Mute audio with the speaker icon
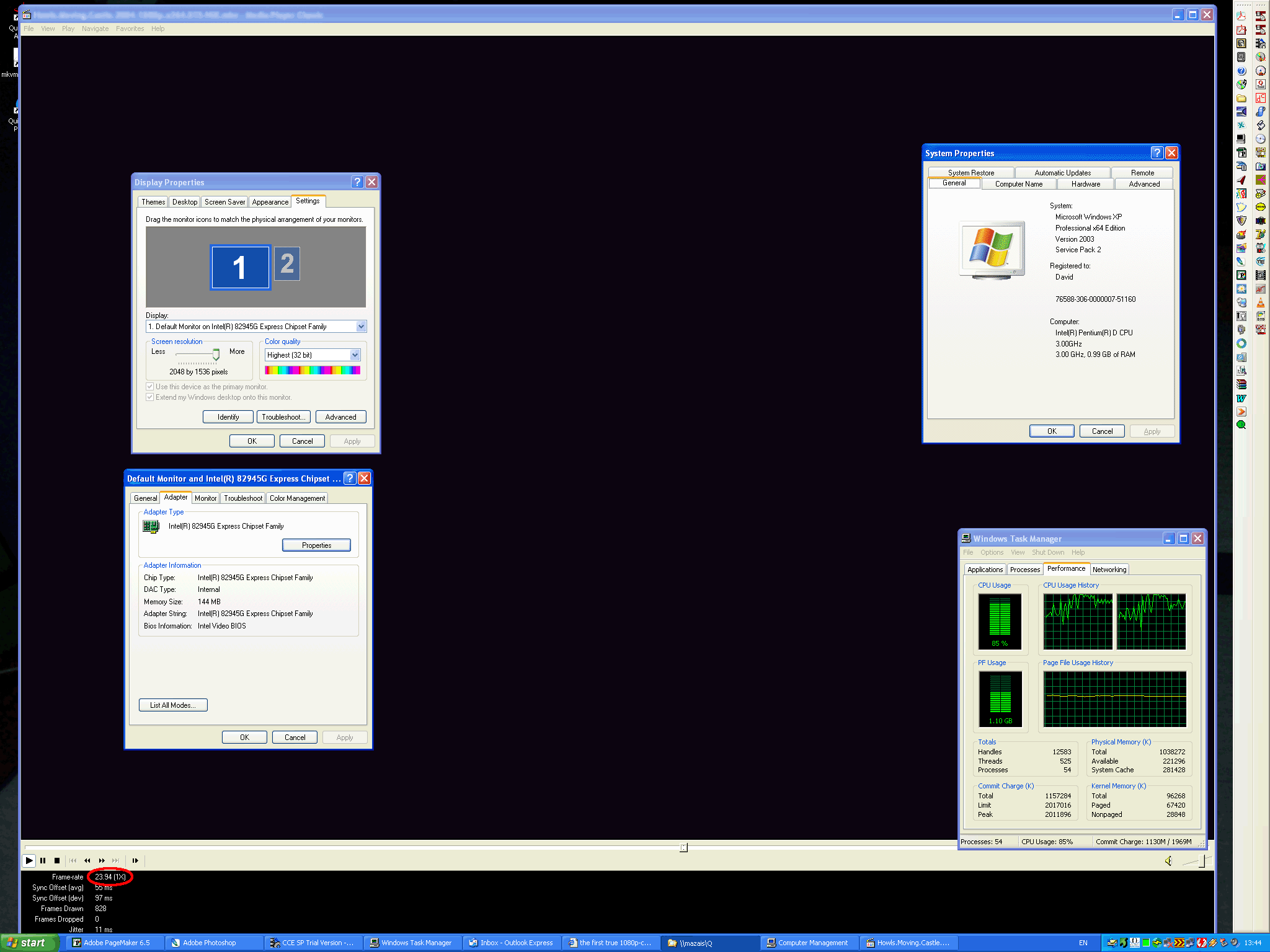Screen dimensions: 1270x952 click(x=1168, y=860)
